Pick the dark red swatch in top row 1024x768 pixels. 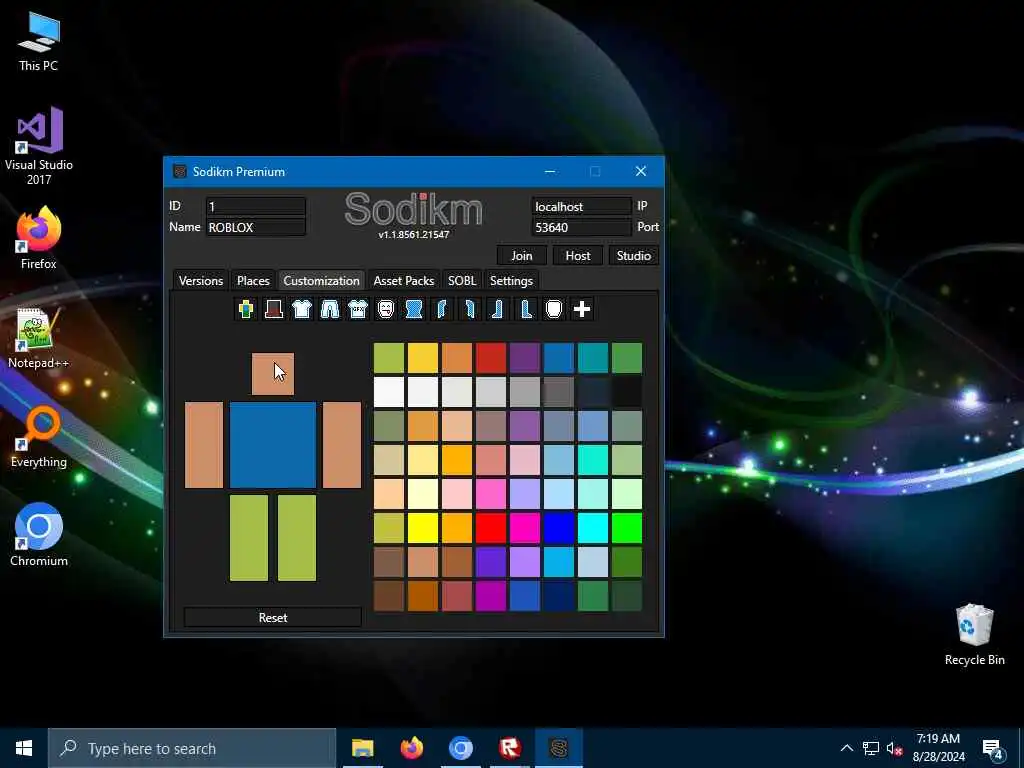tap(491, 358)
